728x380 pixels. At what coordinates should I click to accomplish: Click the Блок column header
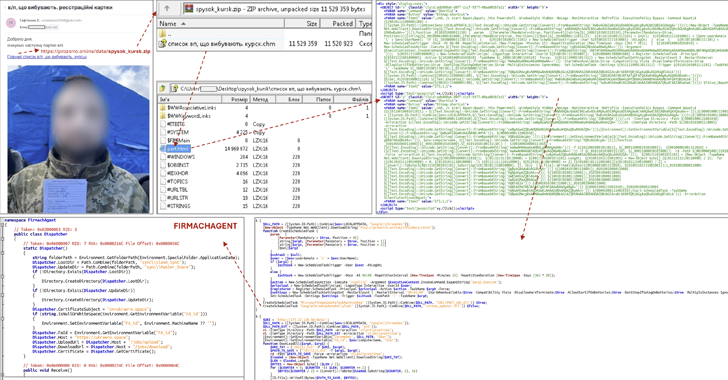click(289, 99)
